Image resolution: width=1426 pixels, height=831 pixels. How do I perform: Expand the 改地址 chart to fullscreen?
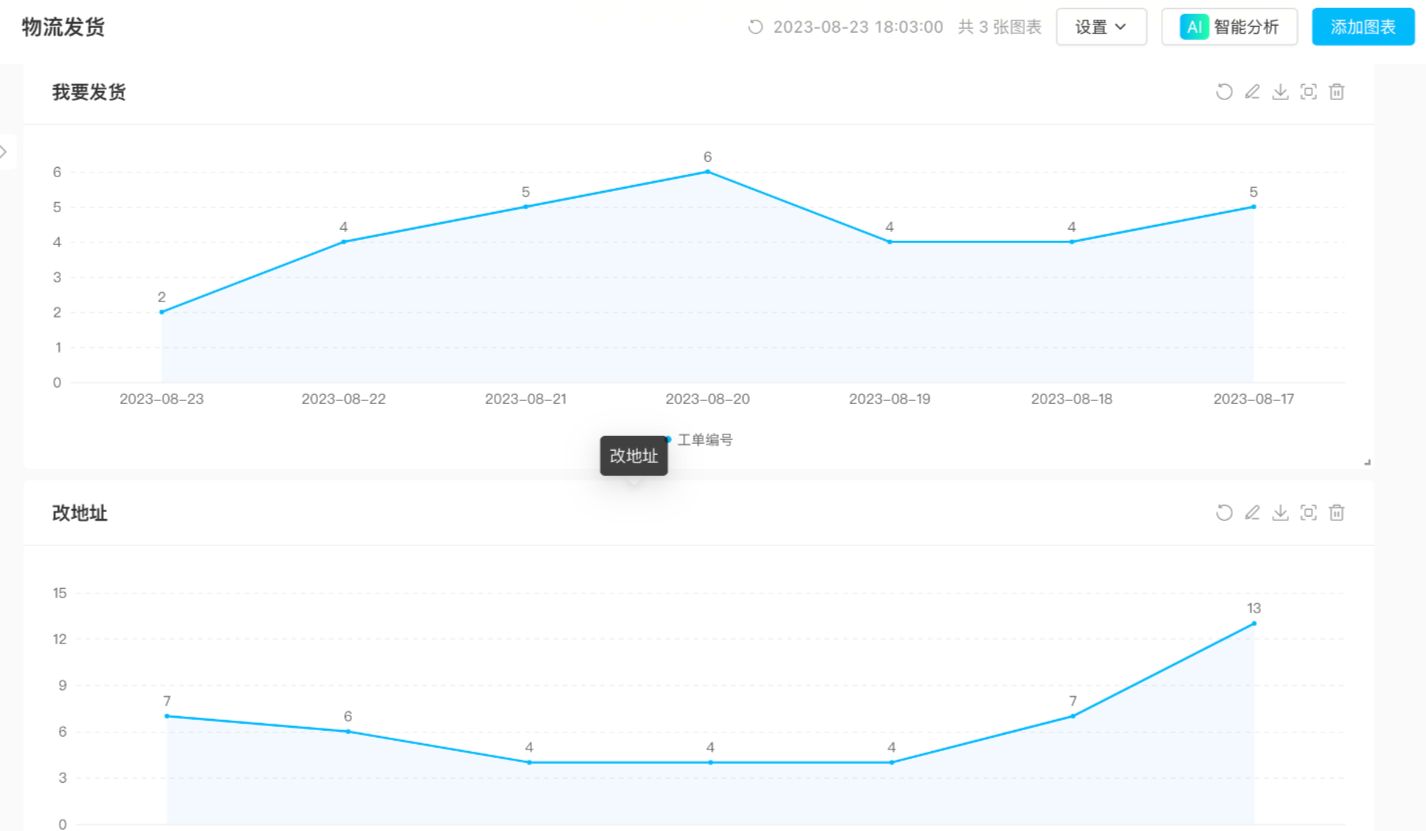click(1308, 513)
